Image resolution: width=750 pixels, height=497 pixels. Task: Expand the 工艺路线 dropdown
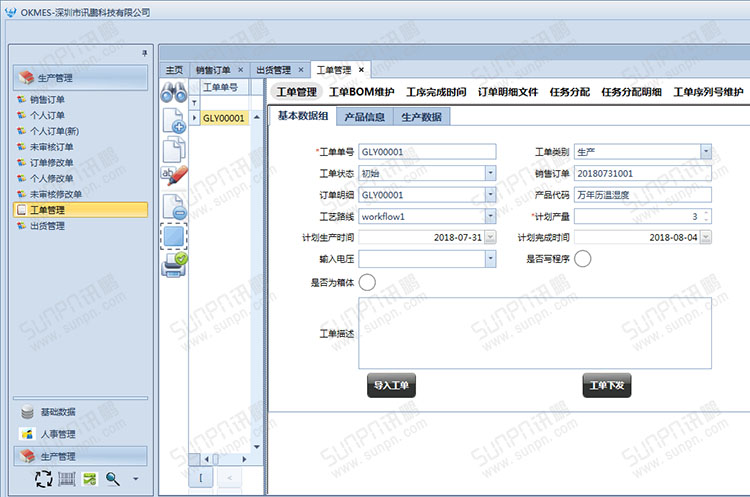[x=490, y=216]
